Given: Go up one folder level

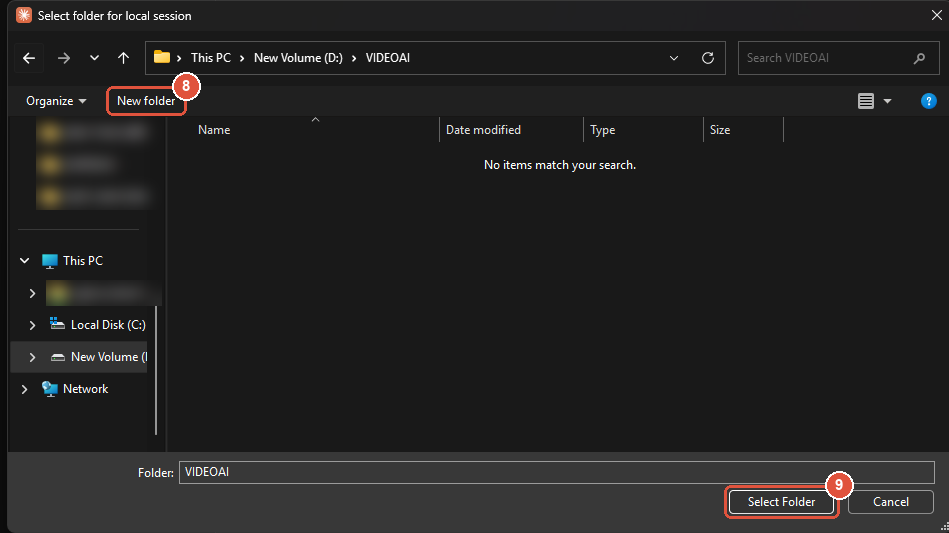Looking at the screenshot, I should tap(123, 58).
